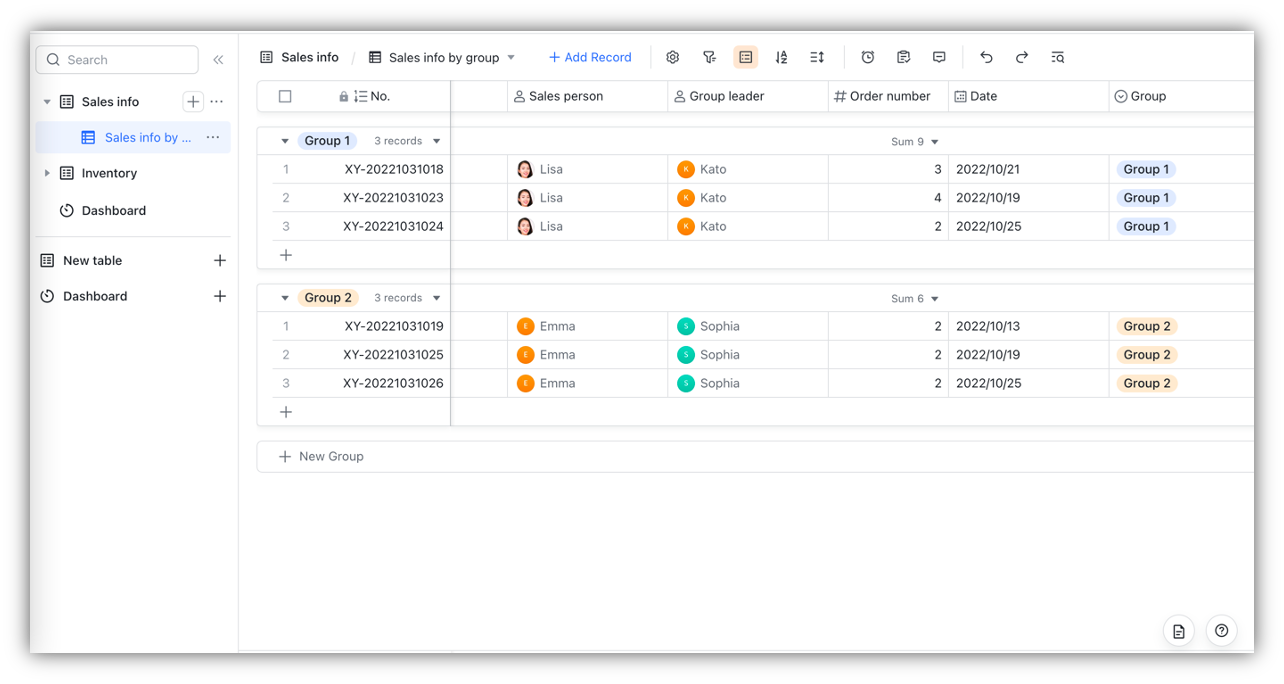The height and width of the screenshot is (684, 1284).
Task: Open the comment bubble icon
Action: point(939,57)
